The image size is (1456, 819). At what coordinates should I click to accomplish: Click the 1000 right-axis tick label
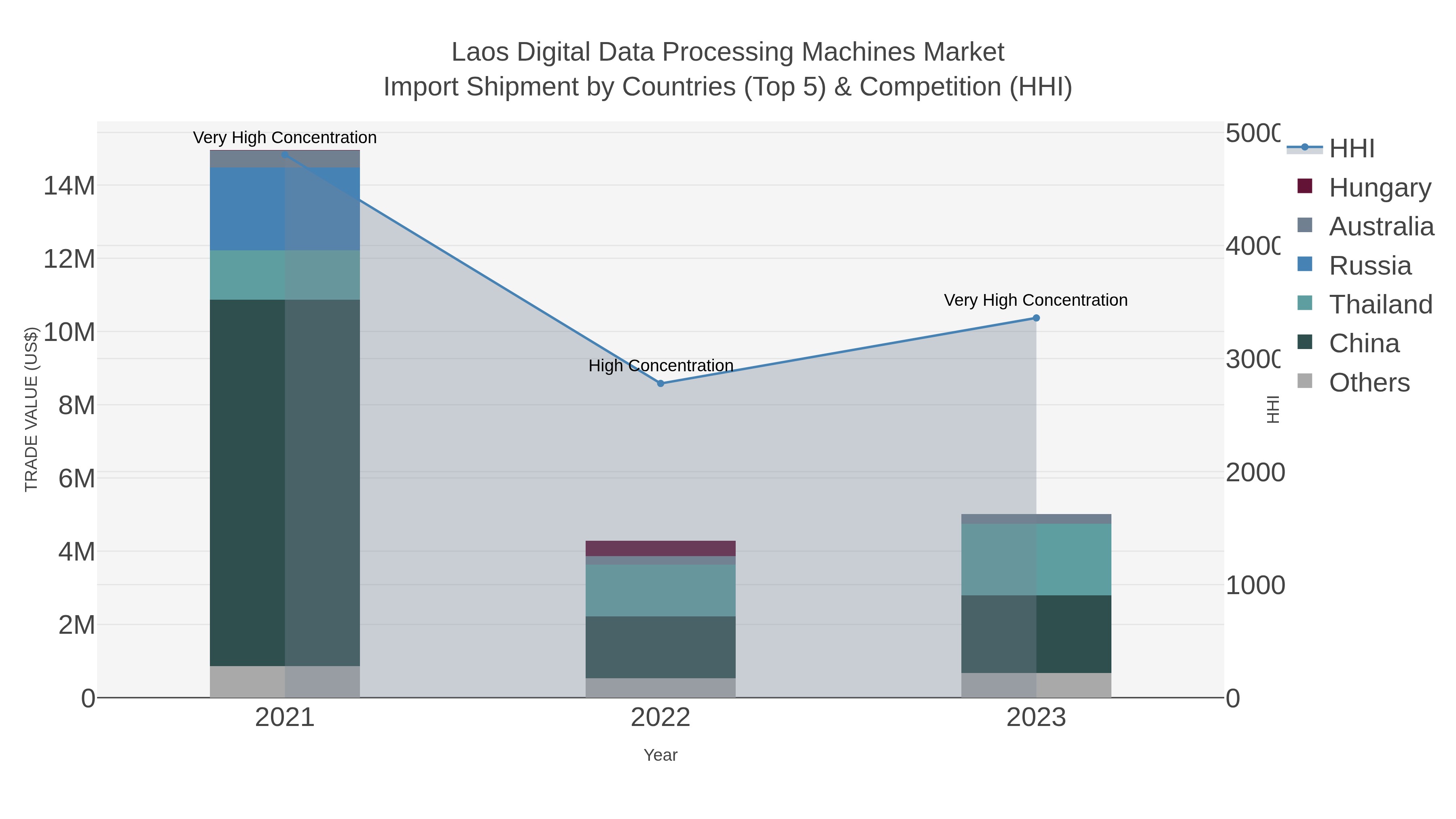pyautogui.click(x=1255, y=585)
